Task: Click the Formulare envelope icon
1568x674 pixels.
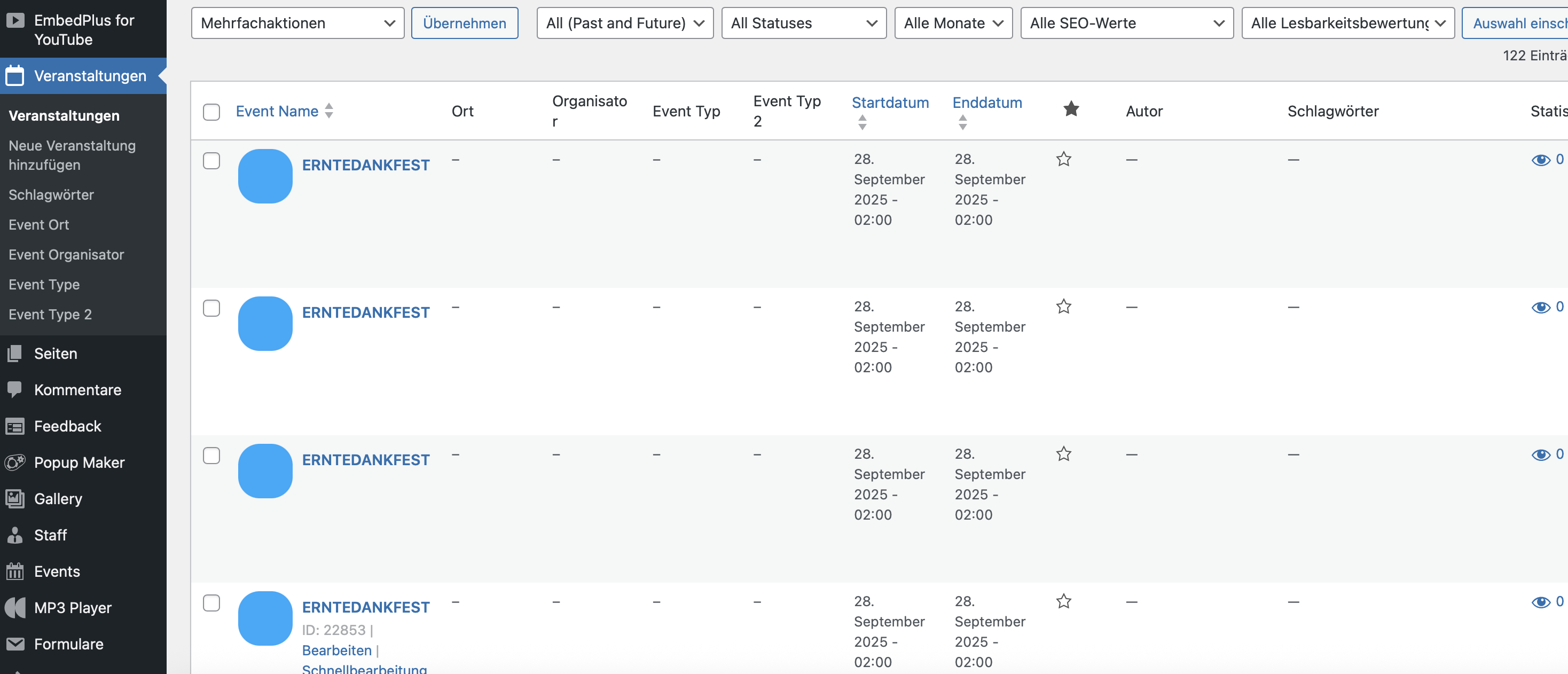Action: pyautogui.click(x=15, y=644)
